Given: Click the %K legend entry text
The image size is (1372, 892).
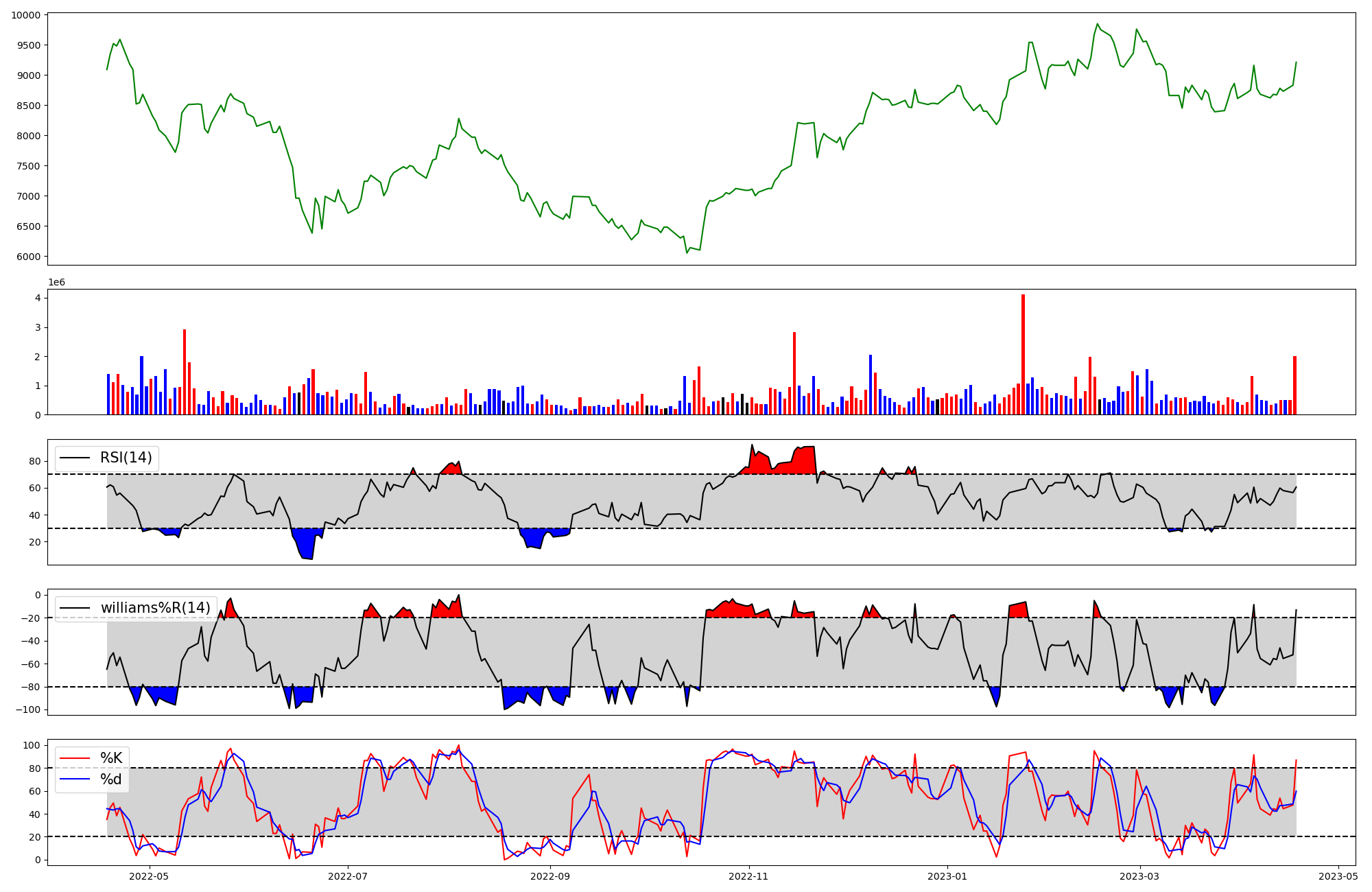Looking at the screenshot, I should coord(111,758).
